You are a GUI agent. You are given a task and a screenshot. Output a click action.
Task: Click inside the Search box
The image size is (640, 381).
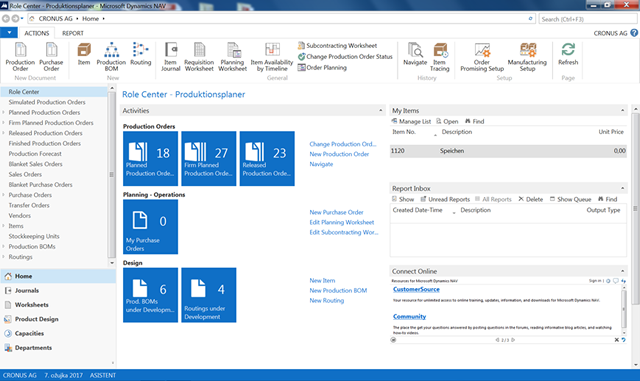[x=588, y=19]
